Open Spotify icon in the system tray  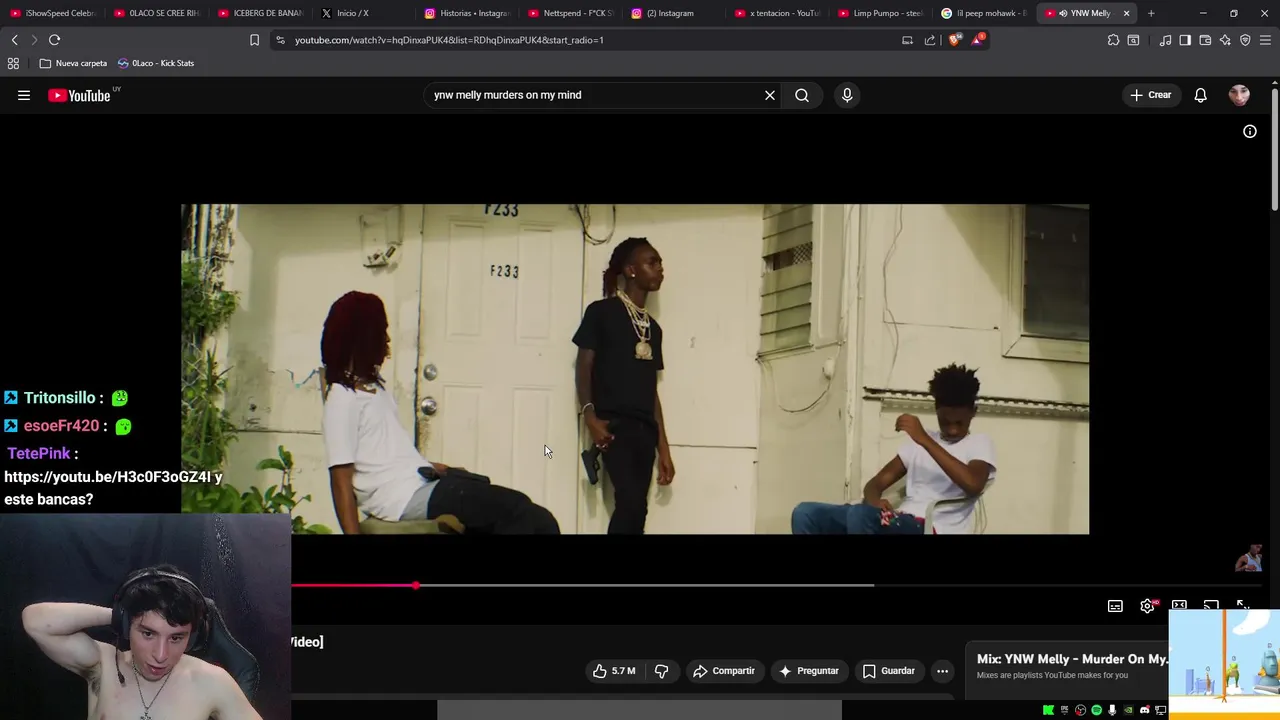pyautogui.click(x=1096, y=710)
